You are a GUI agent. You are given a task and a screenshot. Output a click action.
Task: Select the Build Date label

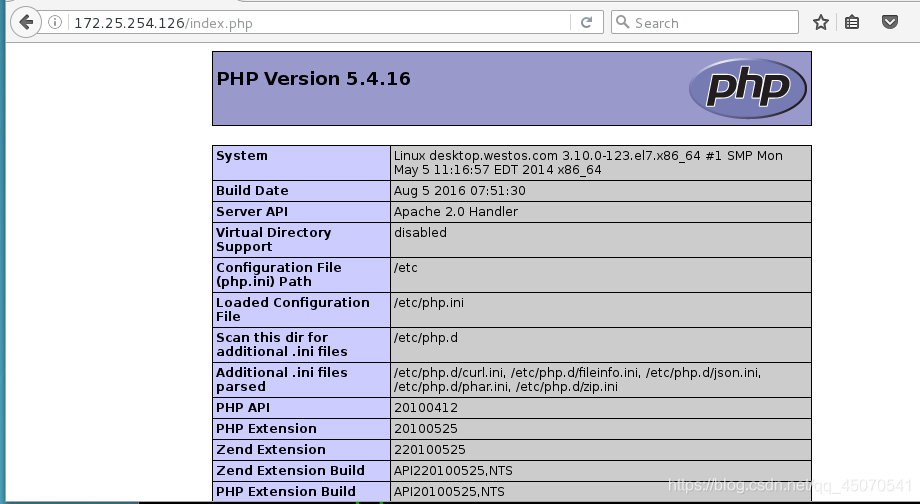252,191
